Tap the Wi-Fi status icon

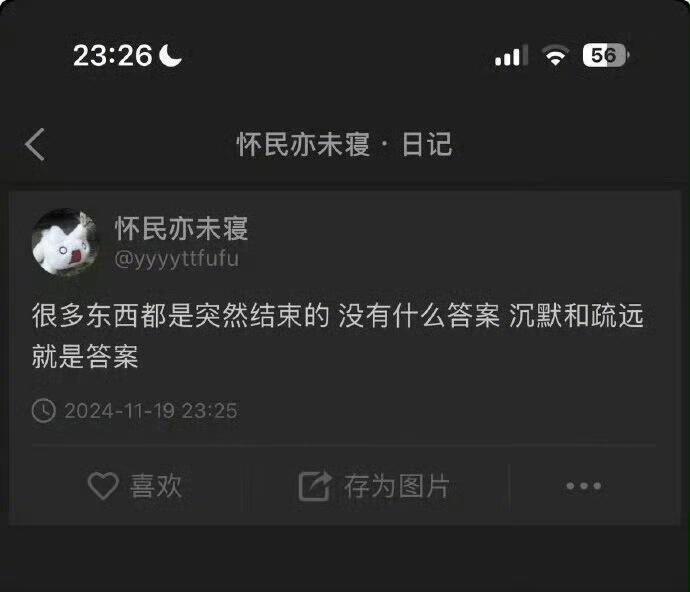coord(555,55)
